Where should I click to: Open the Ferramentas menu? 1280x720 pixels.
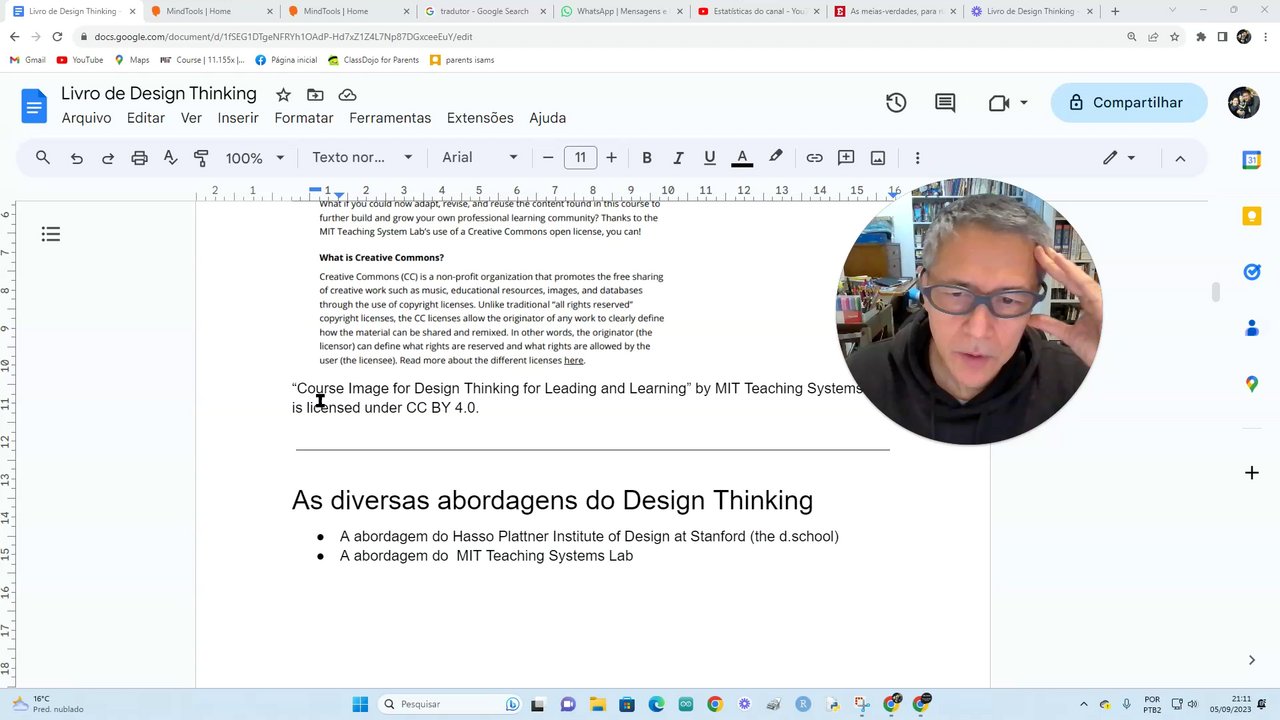coord(390,118)
